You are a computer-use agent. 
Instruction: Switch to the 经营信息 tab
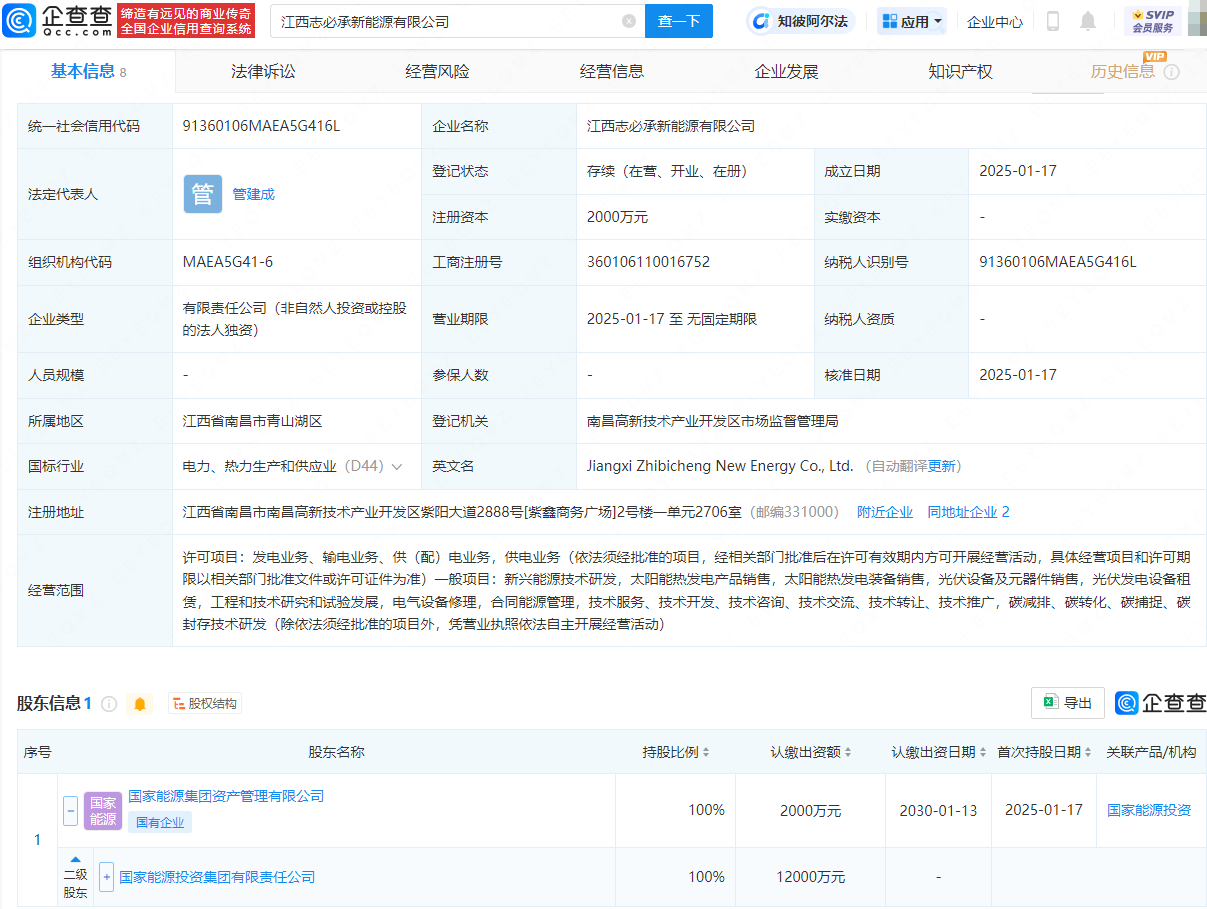coord(612,71)
